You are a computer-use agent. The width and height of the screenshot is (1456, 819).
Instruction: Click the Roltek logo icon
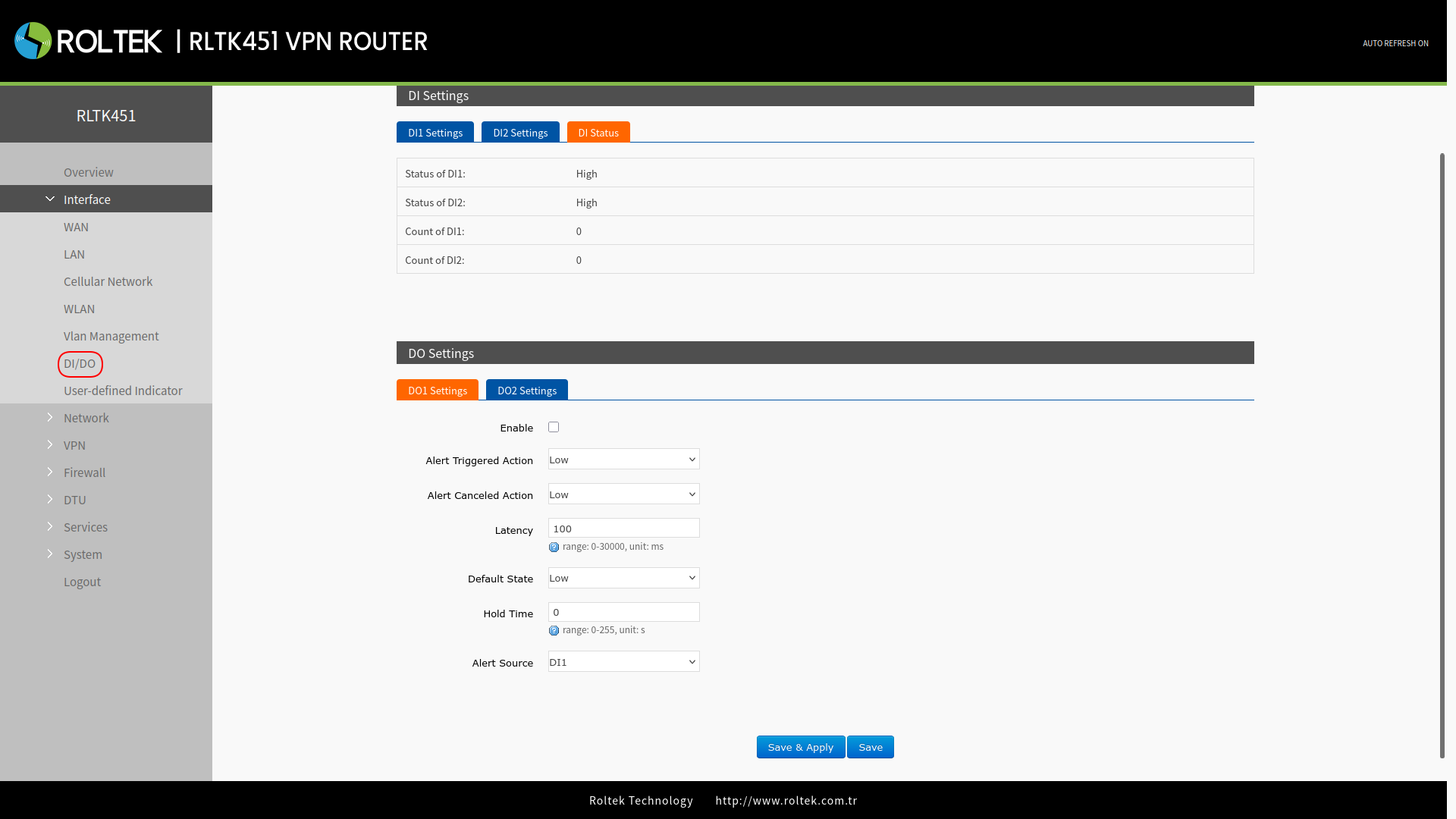tap(33, 41)
